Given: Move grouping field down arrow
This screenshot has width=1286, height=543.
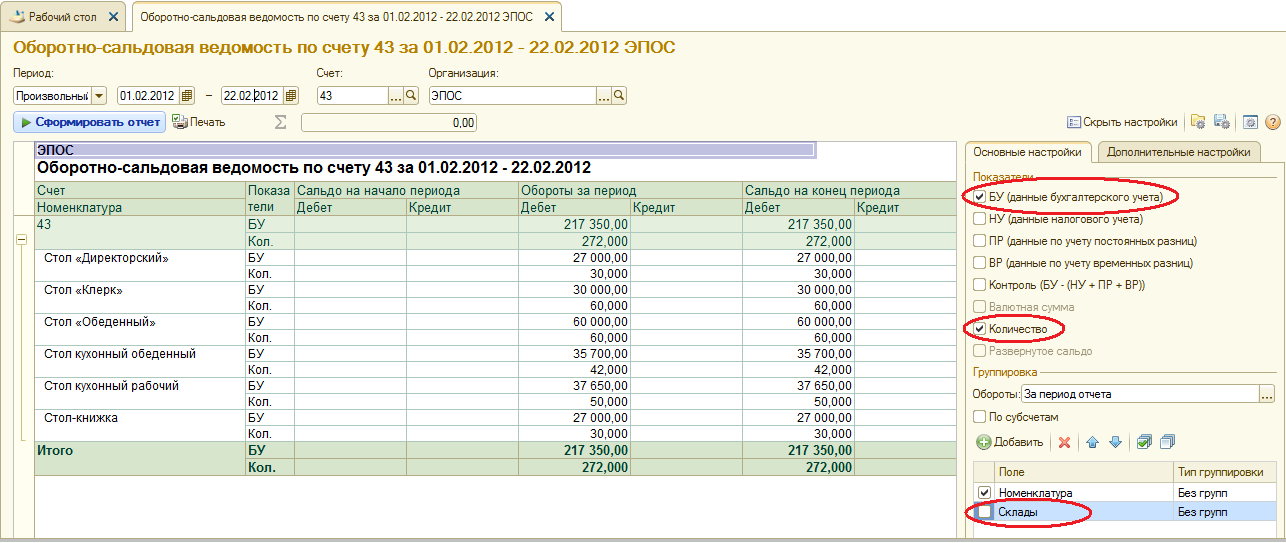Looking at the screenshot, I should click(1115, 442).
